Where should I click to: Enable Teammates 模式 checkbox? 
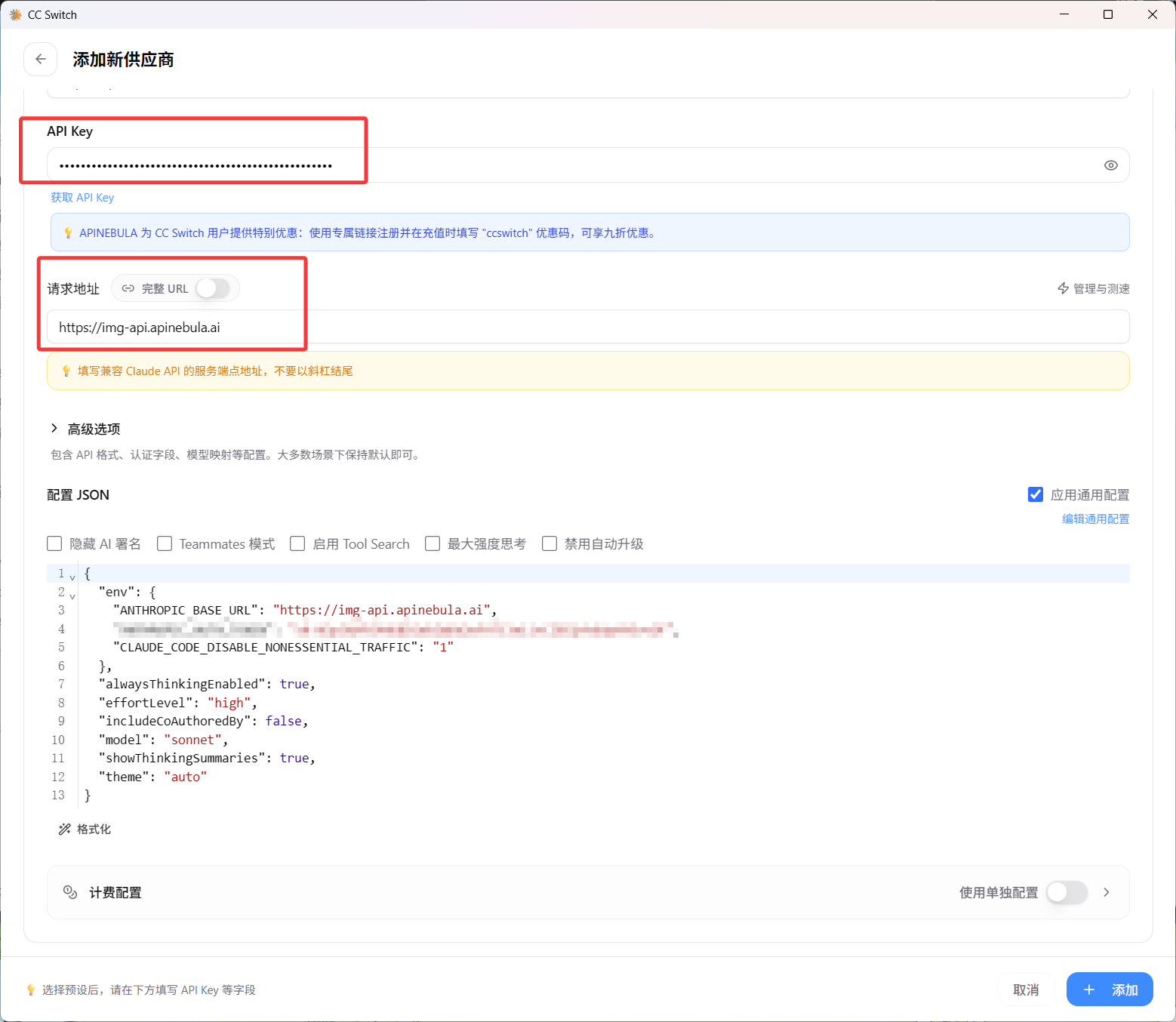coord(165,543)
